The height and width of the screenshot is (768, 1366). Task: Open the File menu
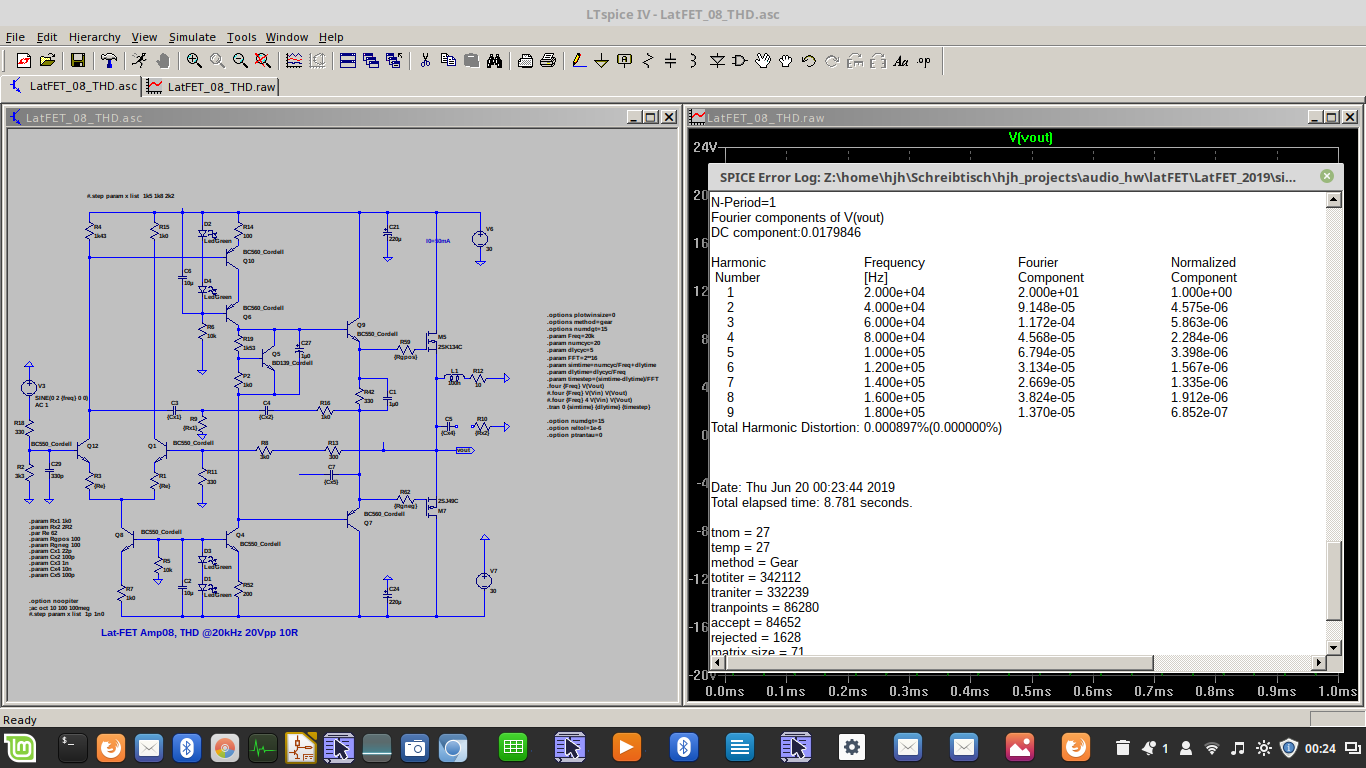coord(15,37)
